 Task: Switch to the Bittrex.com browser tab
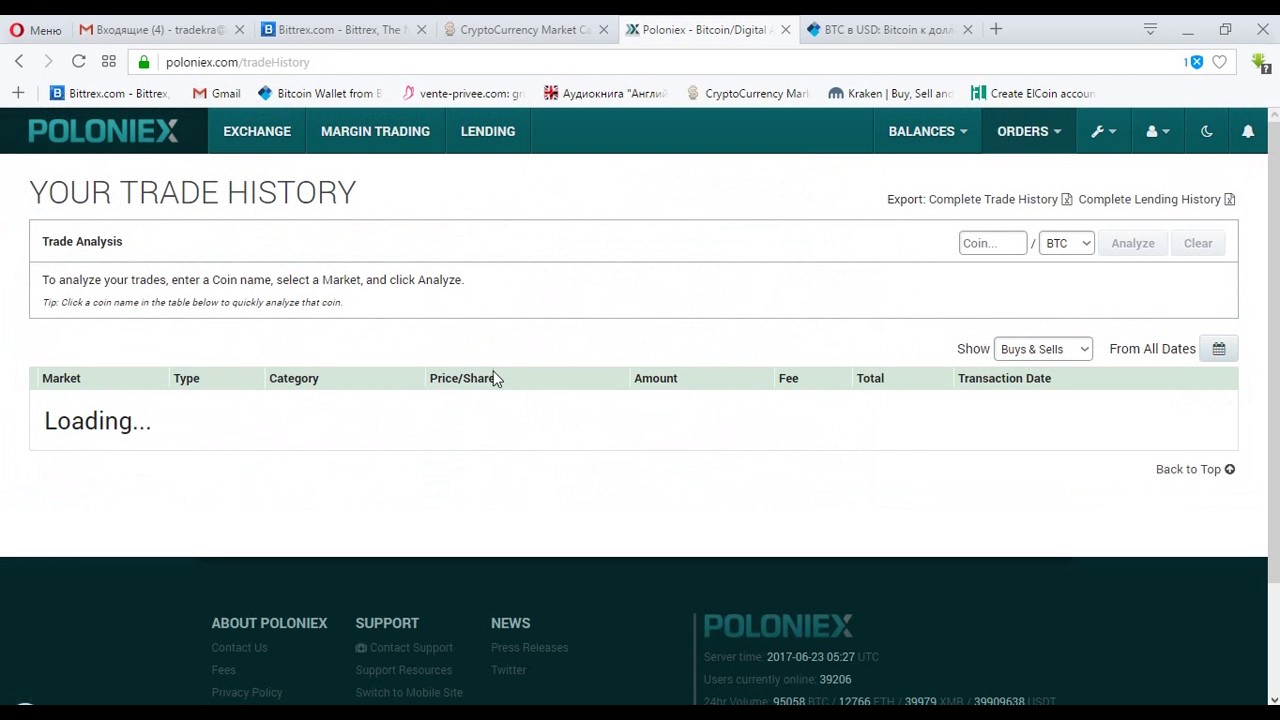(x=344, y=30)
